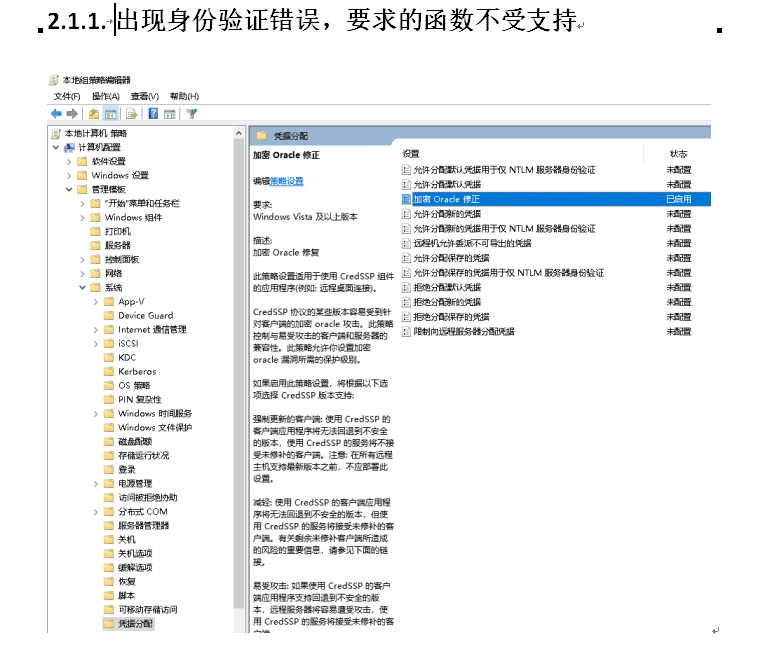Select the iSCSI tree item
The height and width of the screenshot is (648, 763).
point(128,343)
